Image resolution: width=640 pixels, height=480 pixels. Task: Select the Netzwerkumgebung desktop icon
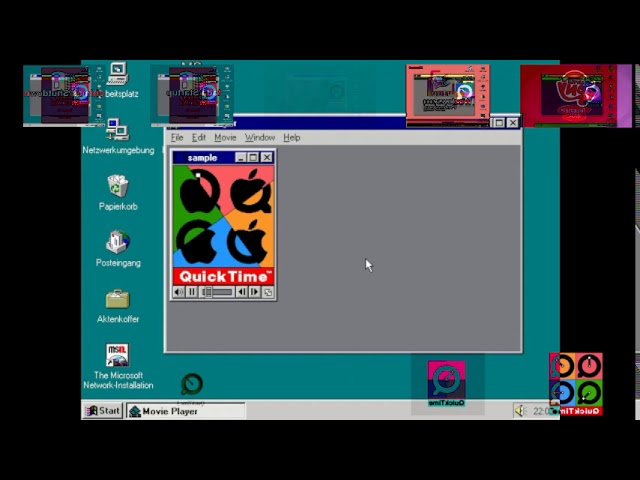[118, 137]
